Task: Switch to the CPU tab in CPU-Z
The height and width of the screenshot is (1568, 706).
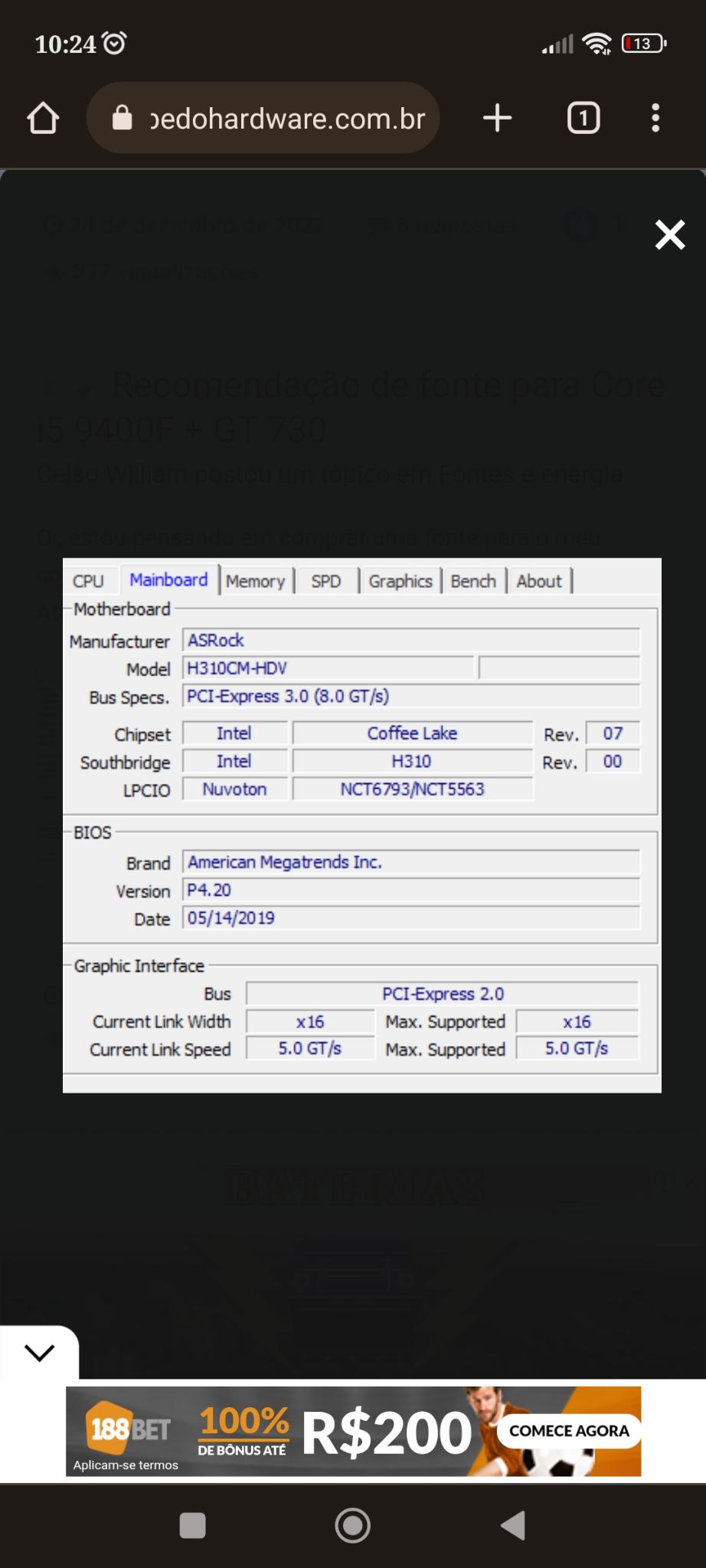Action: 88,581
